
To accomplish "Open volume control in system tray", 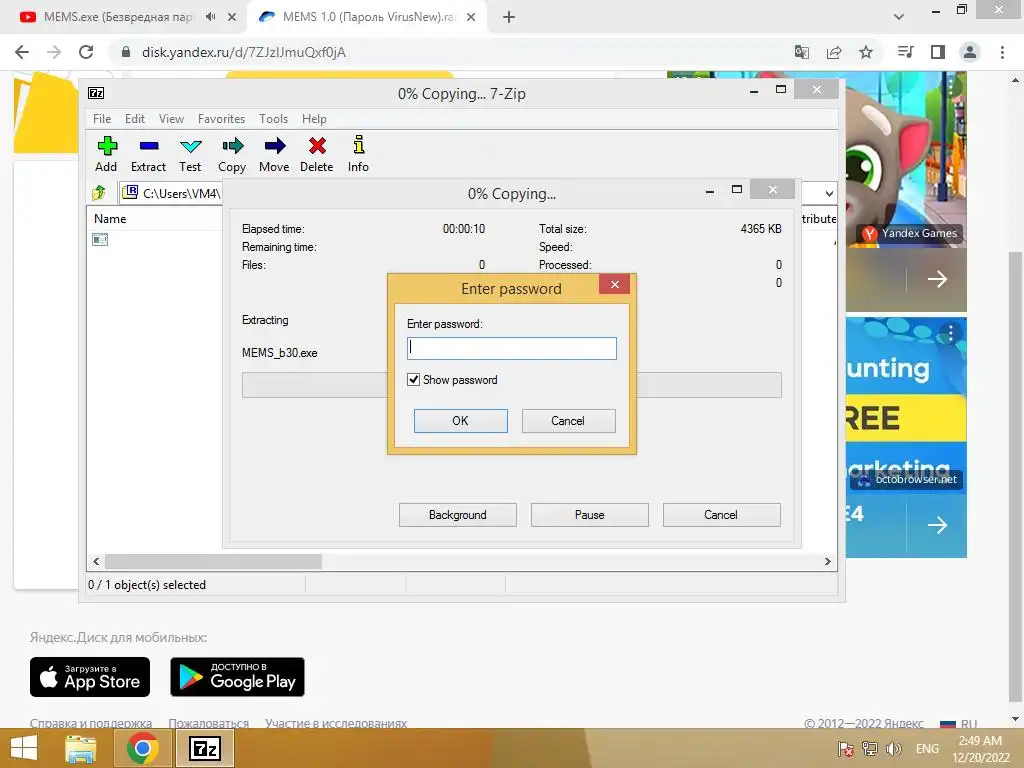I will point(894,749).
